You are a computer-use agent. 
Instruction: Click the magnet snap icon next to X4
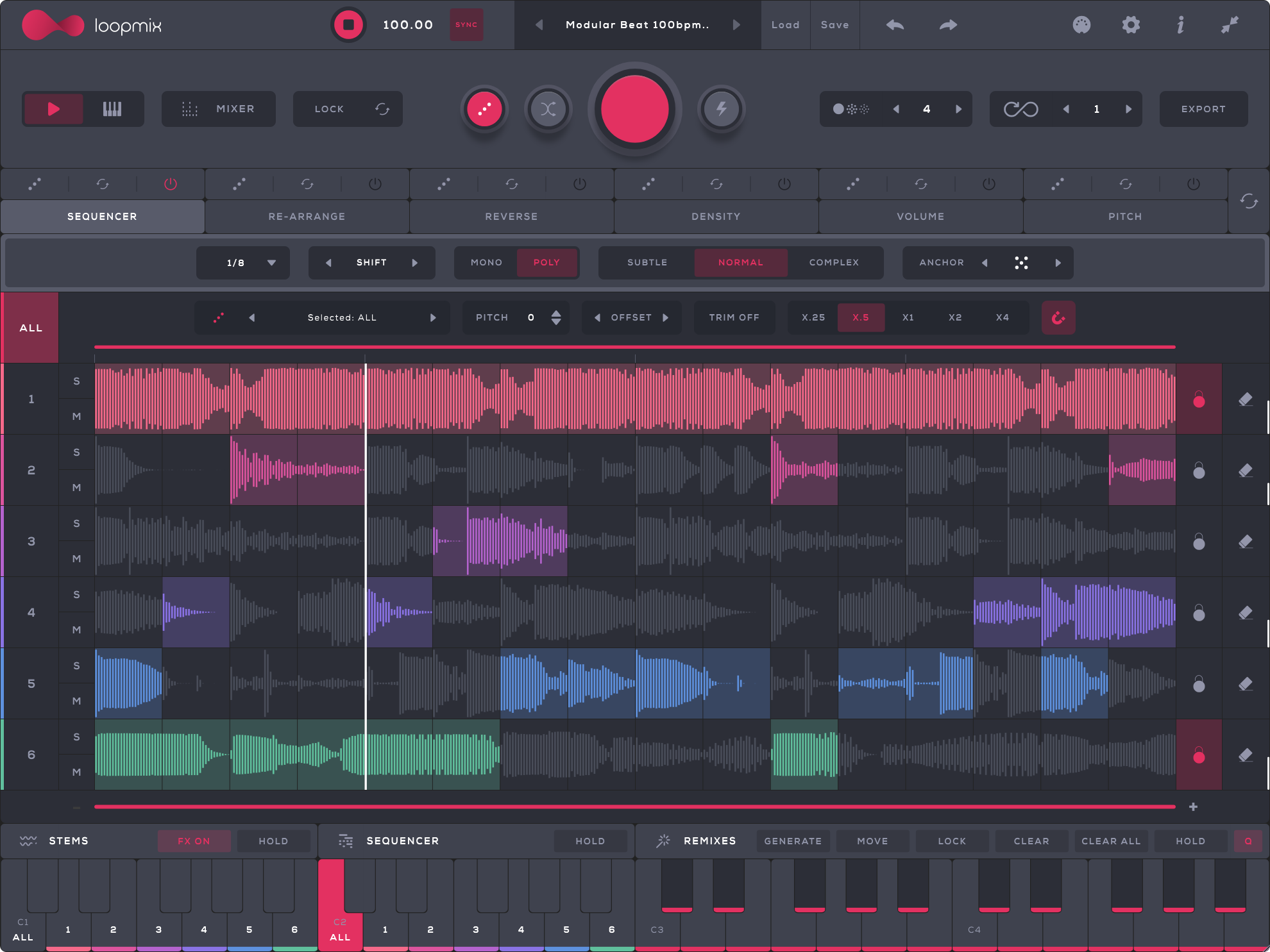(1058, 317)
